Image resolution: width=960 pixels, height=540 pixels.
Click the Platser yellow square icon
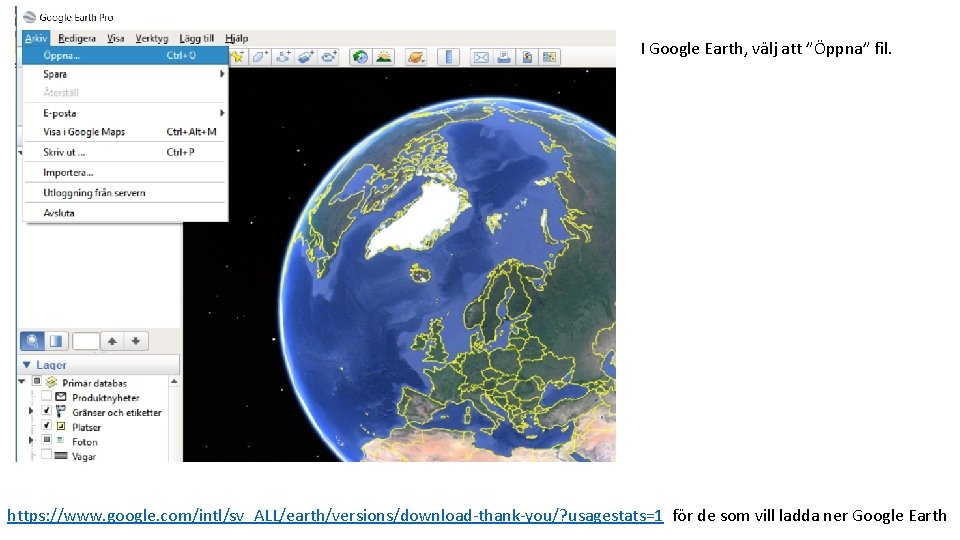pyautogui.click(x=61, y=426)
